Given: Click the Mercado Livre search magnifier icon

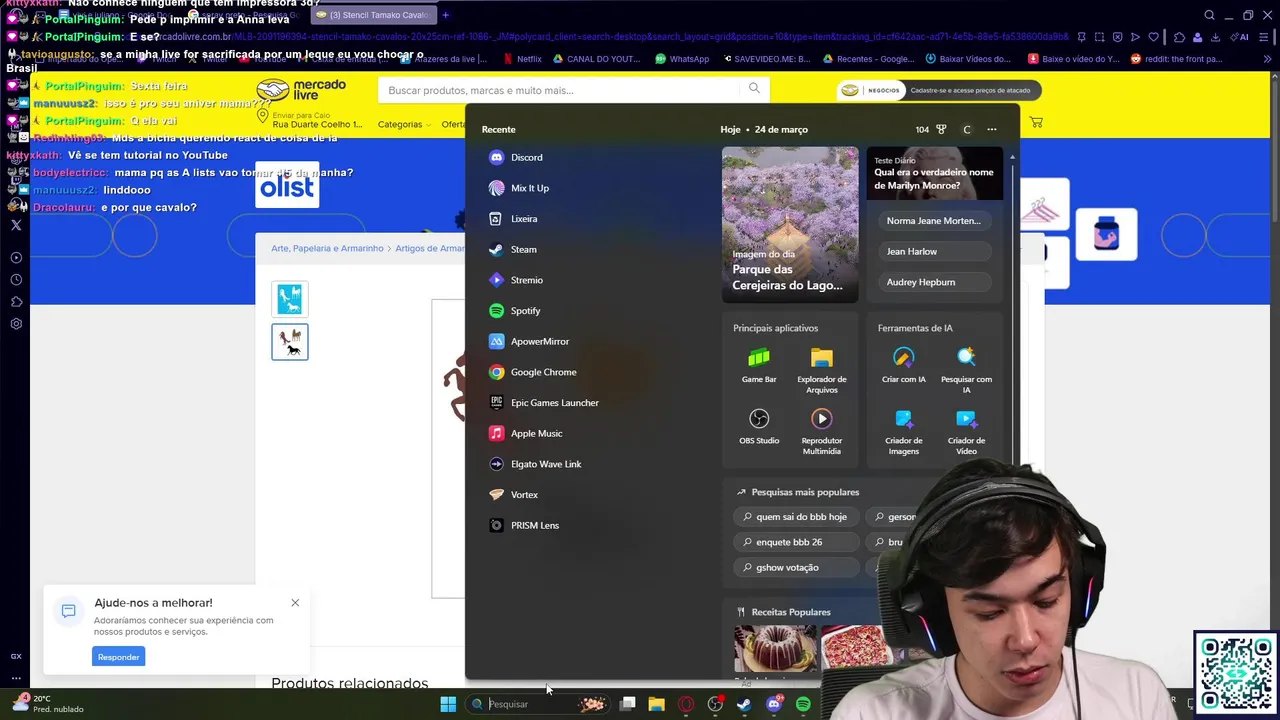Looking at the screenshot, I should (x=754, y=89).
